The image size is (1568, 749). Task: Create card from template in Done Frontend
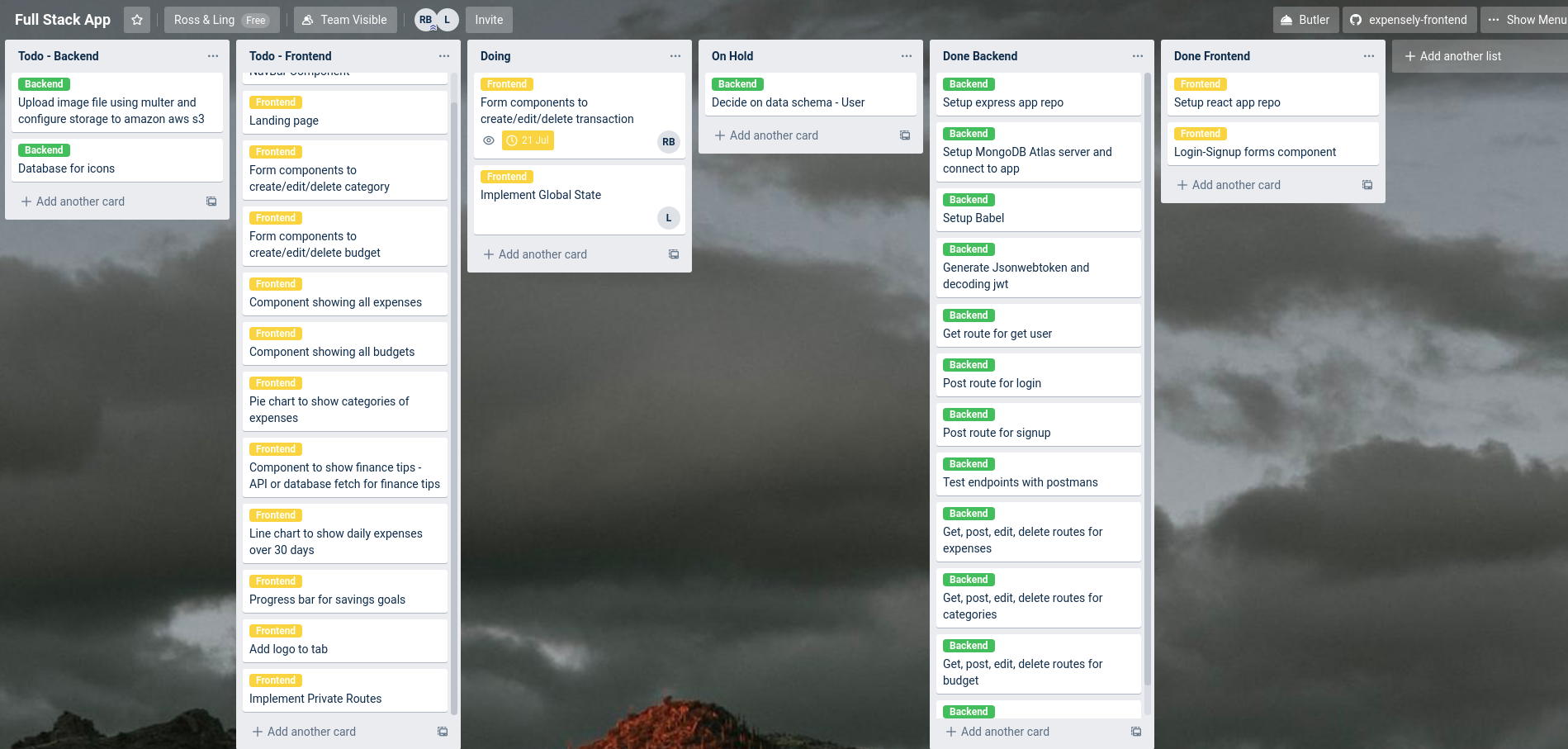pyautogui.click(x=1367, y=185)
